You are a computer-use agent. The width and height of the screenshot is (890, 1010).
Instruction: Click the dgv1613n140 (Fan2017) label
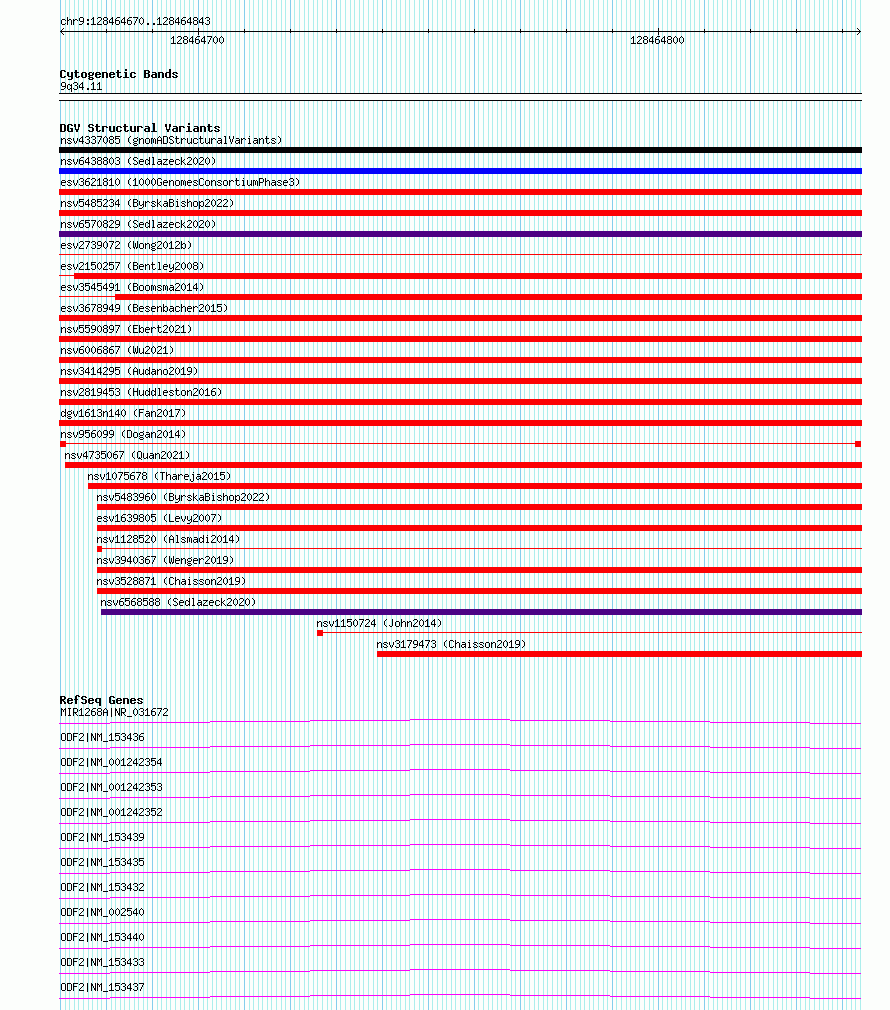tap(123, 413)
